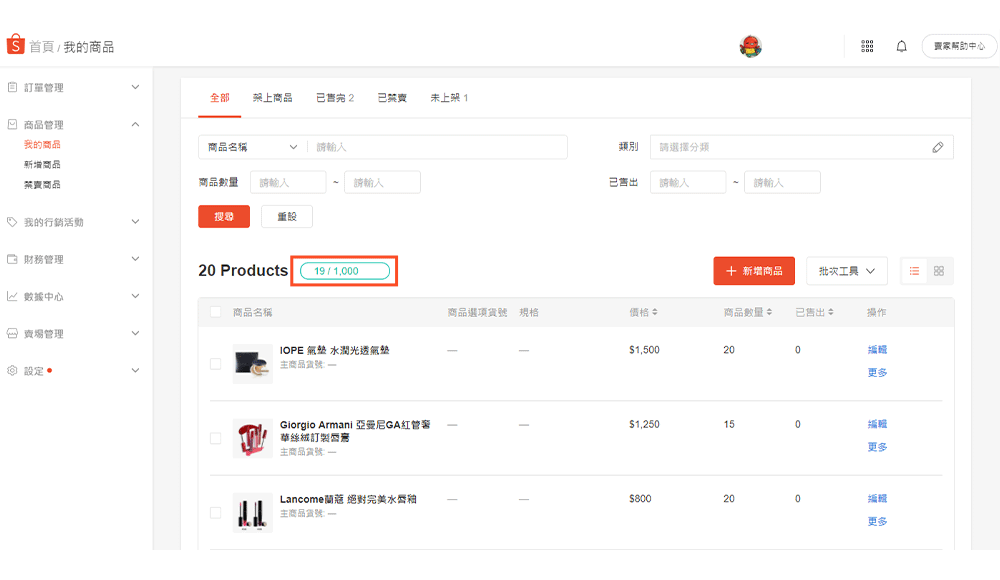
Task: Switch to grid view layout icon
Action: click(939, 271)
